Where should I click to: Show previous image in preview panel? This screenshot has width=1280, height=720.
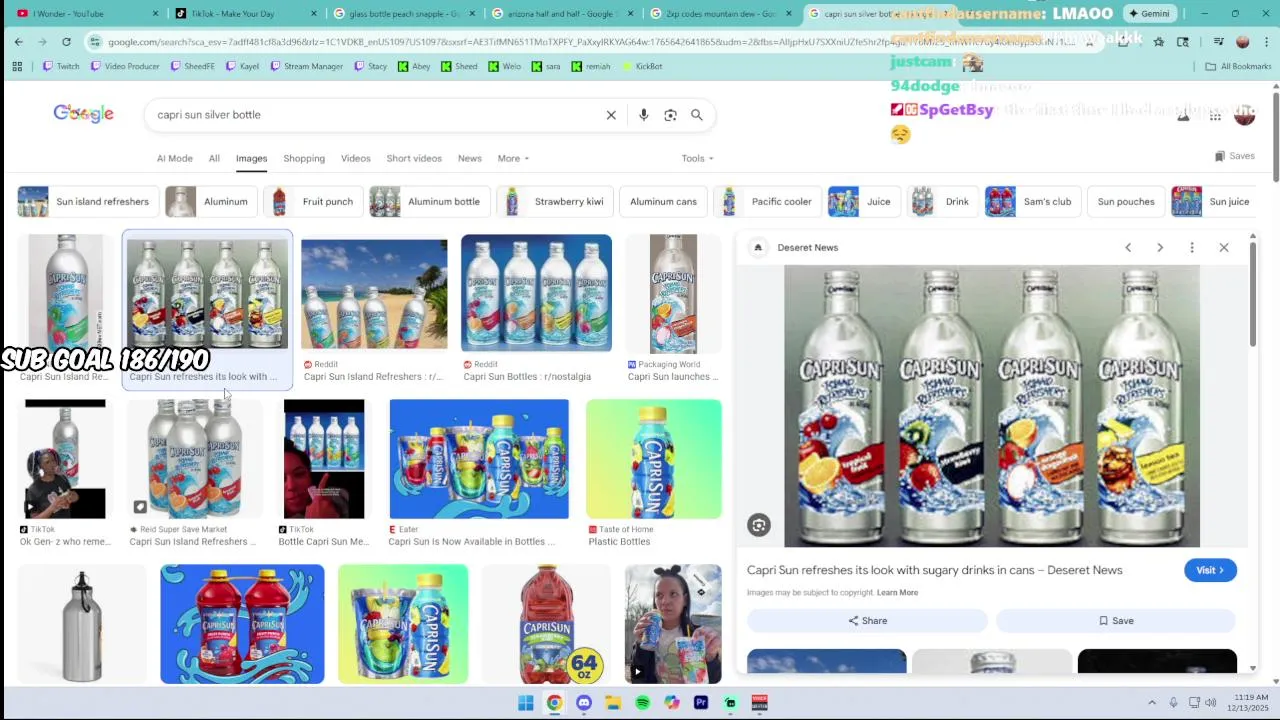coord(1128,247)
